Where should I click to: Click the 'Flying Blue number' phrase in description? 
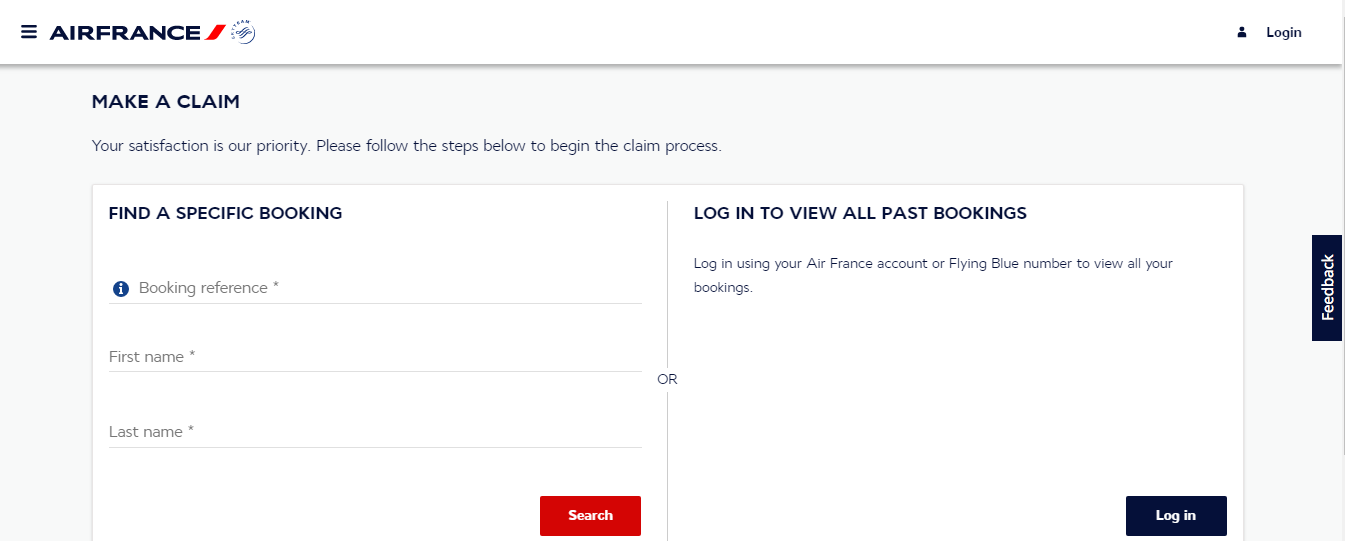click(x=1011, y=264)
